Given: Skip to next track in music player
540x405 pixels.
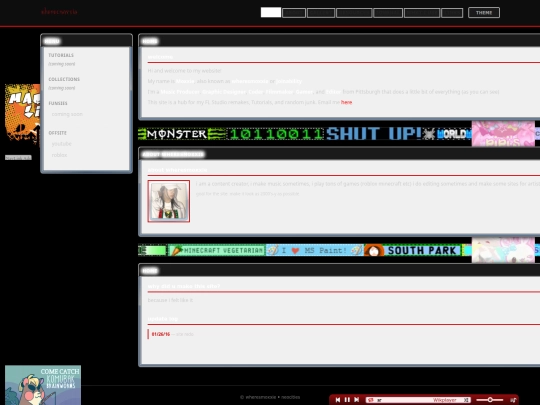Looking at the screenshot, I should pos(357,399).
